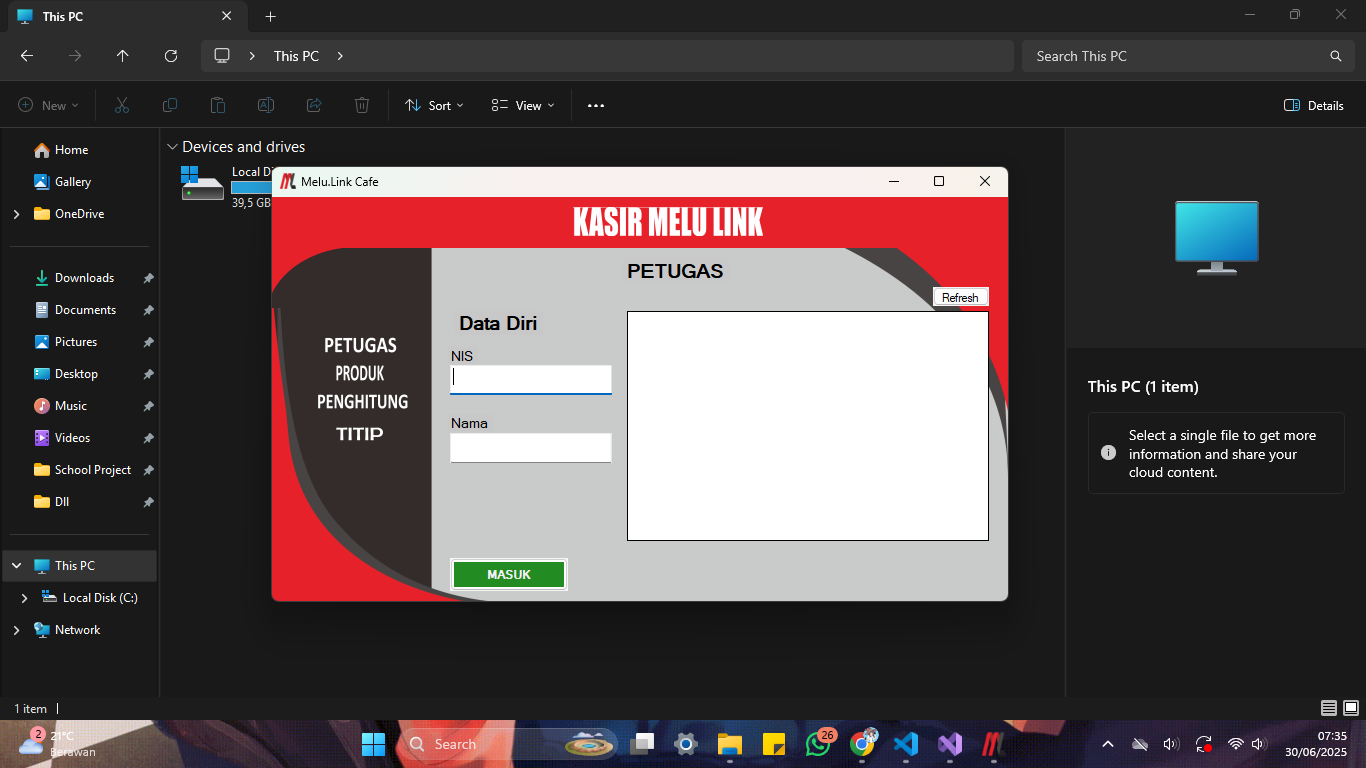Click the MASUK green button
This screenshot has width=1366, height=768.
[x=509, y=575]
